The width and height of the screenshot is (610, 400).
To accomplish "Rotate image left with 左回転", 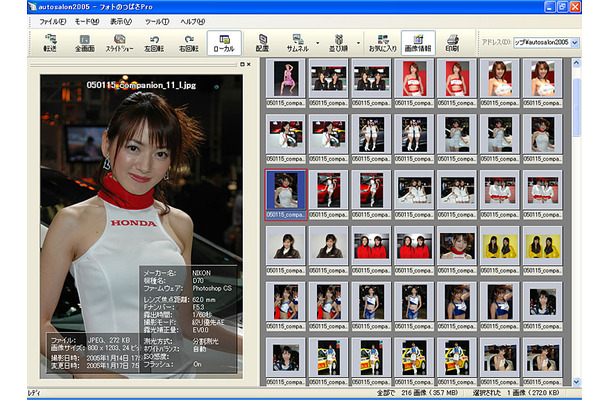I will [154, 43].
